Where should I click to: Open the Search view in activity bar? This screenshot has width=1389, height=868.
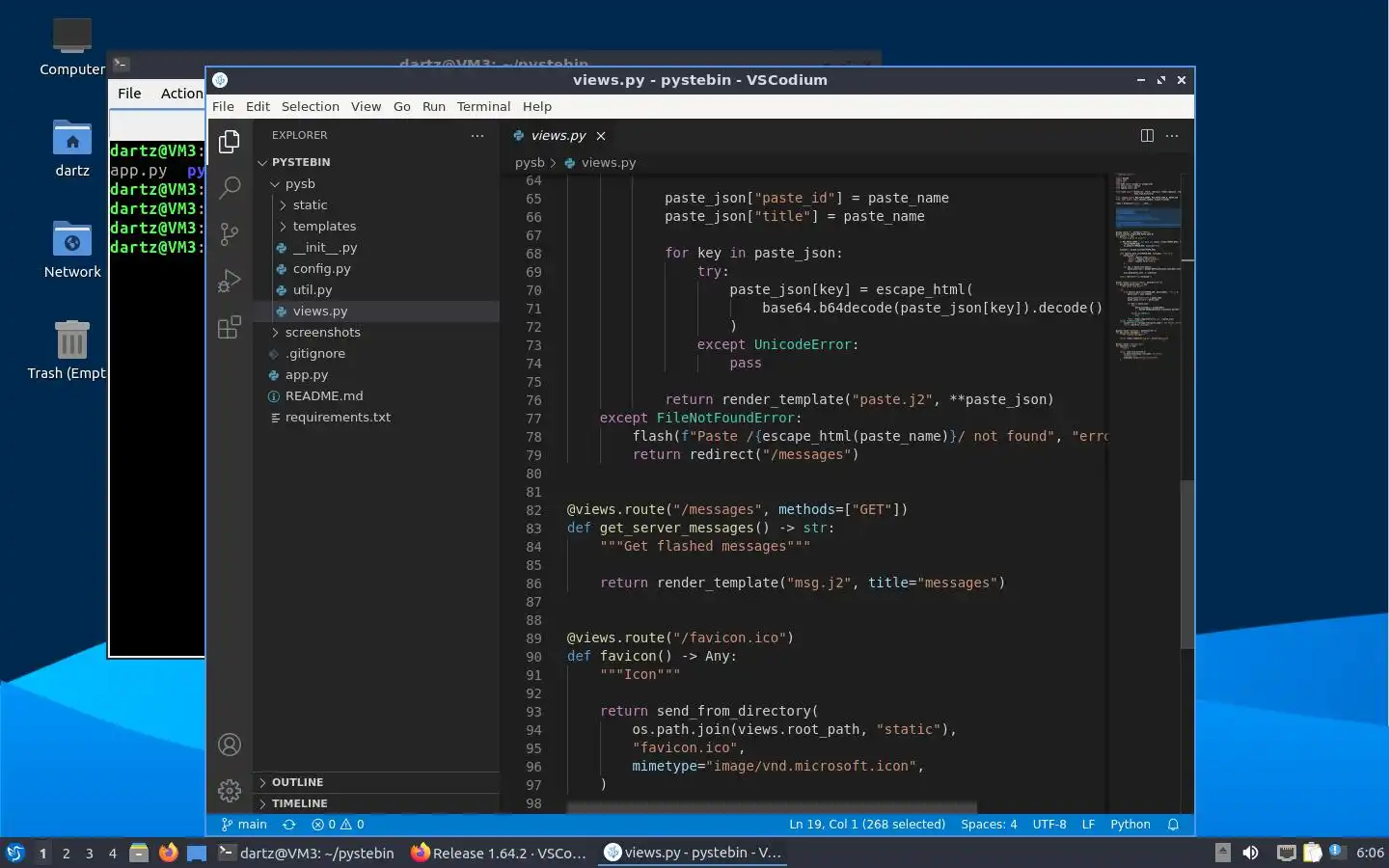(229, 187)
